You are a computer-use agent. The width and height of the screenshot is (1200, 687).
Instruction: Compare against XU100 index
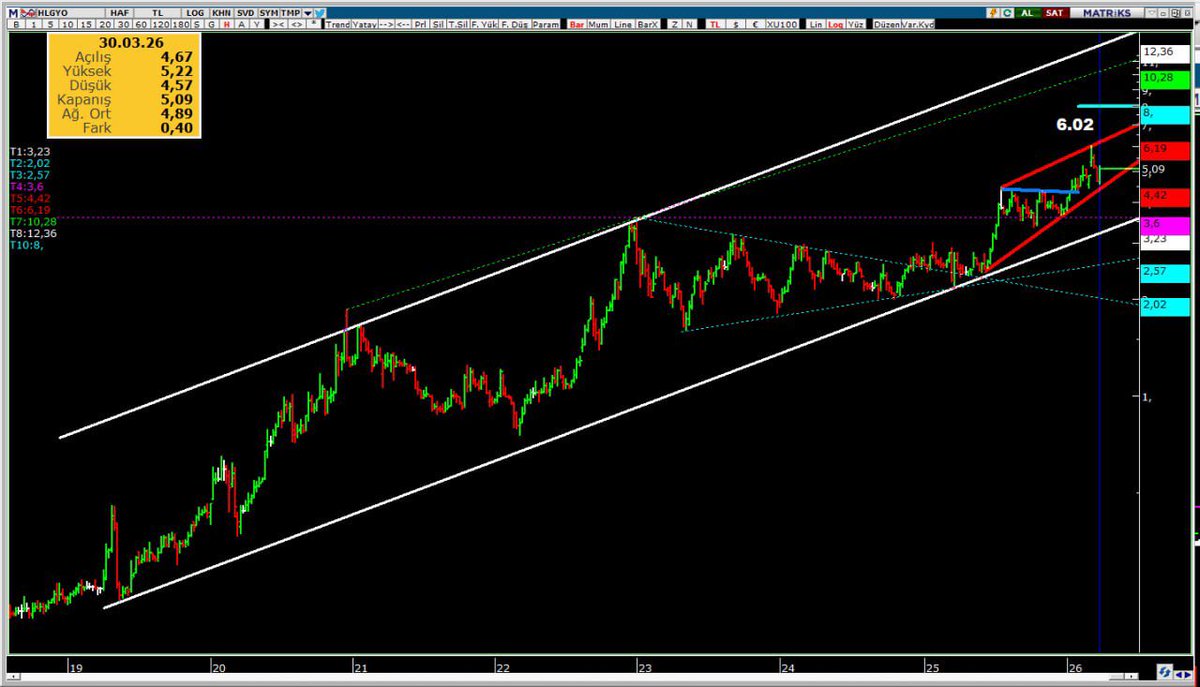781,24
